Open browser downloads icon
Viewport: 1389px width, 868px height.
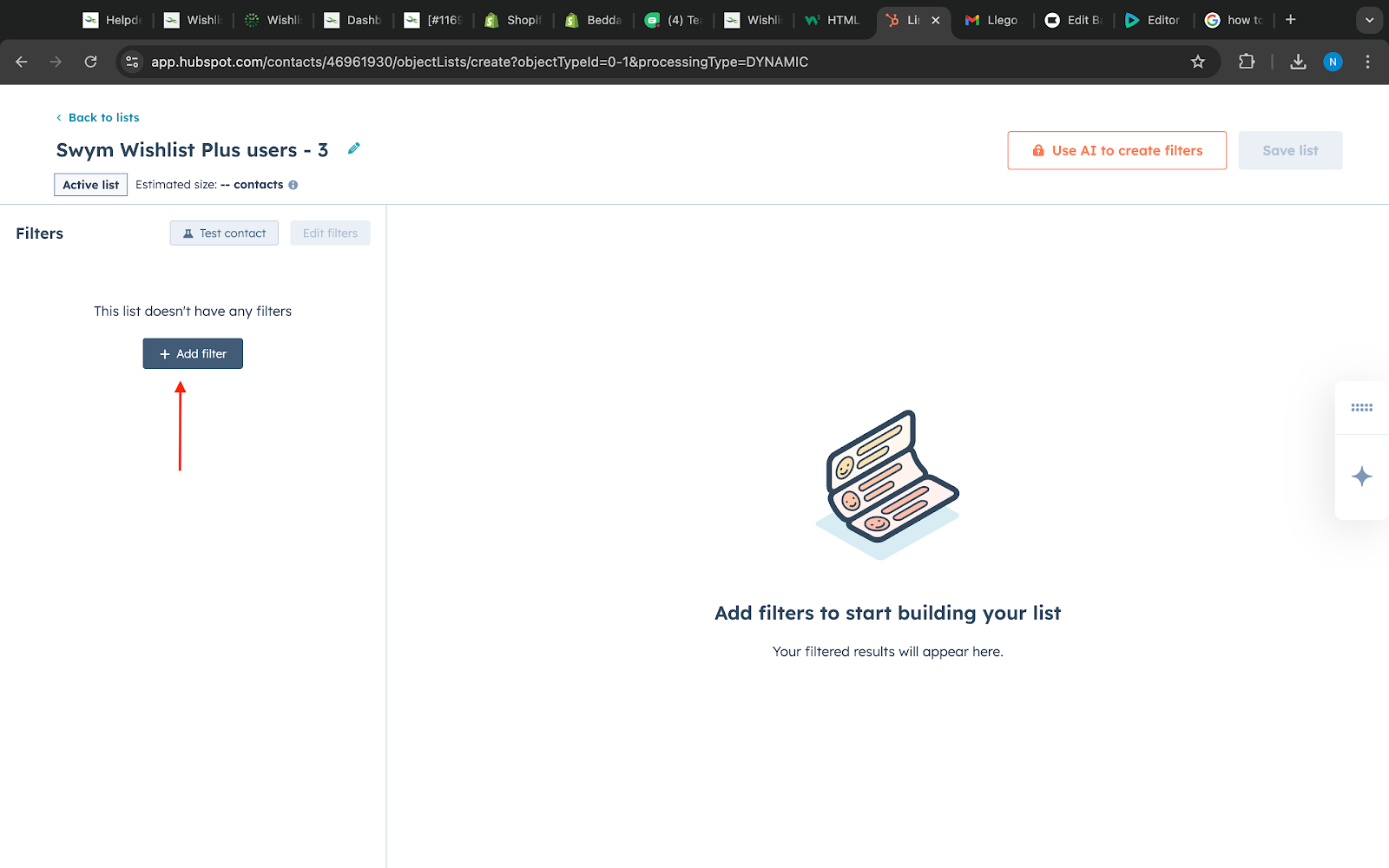[x=1298, y=62]
